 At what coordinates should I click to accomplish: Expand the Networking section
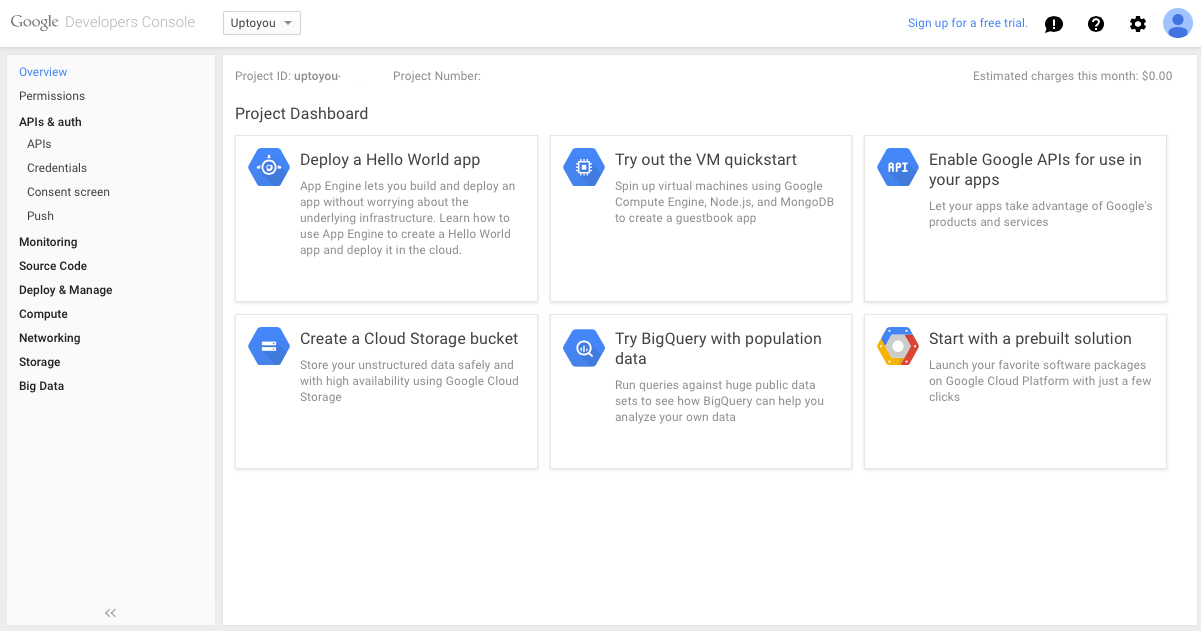click(50, 338)
